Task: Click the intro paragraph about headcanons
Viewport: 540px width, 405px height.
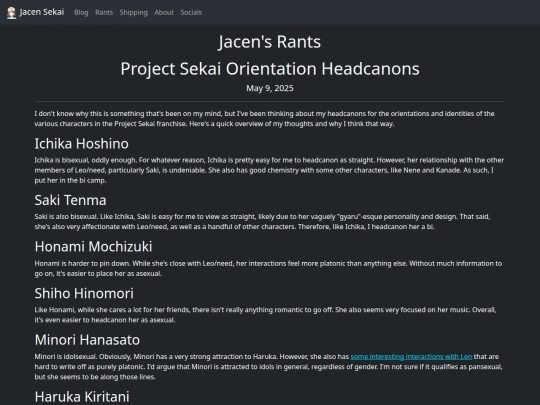Action: [264, 119]
